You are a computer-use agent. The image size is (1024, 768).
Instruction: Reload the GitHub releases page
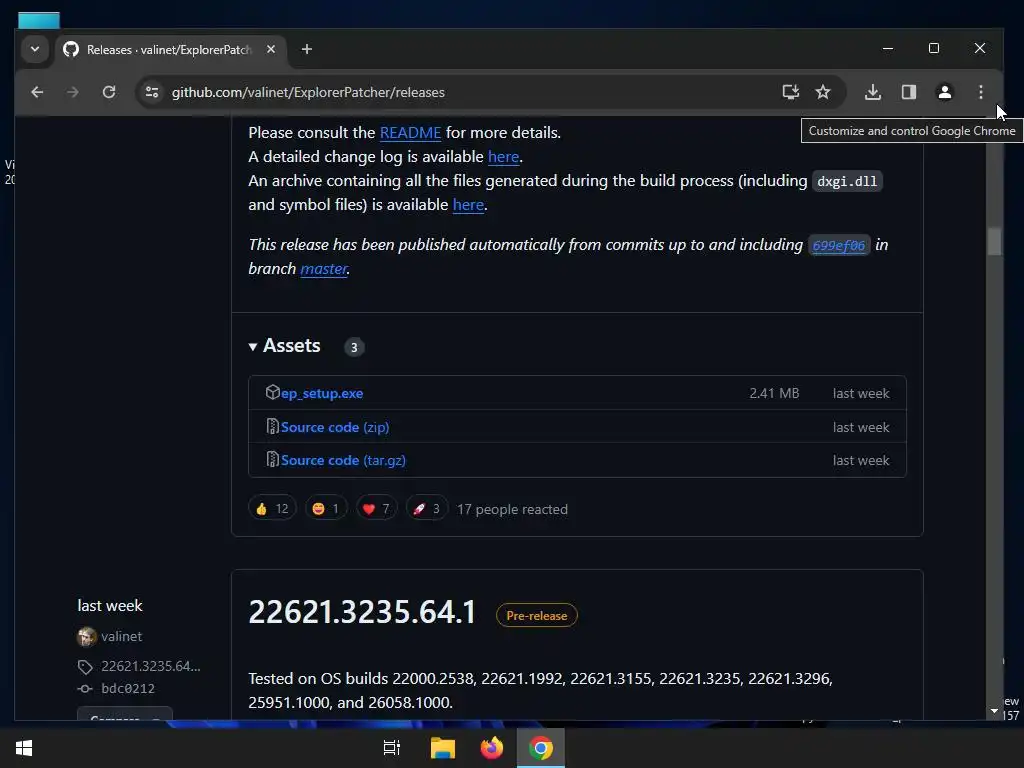tap(109, 92)
